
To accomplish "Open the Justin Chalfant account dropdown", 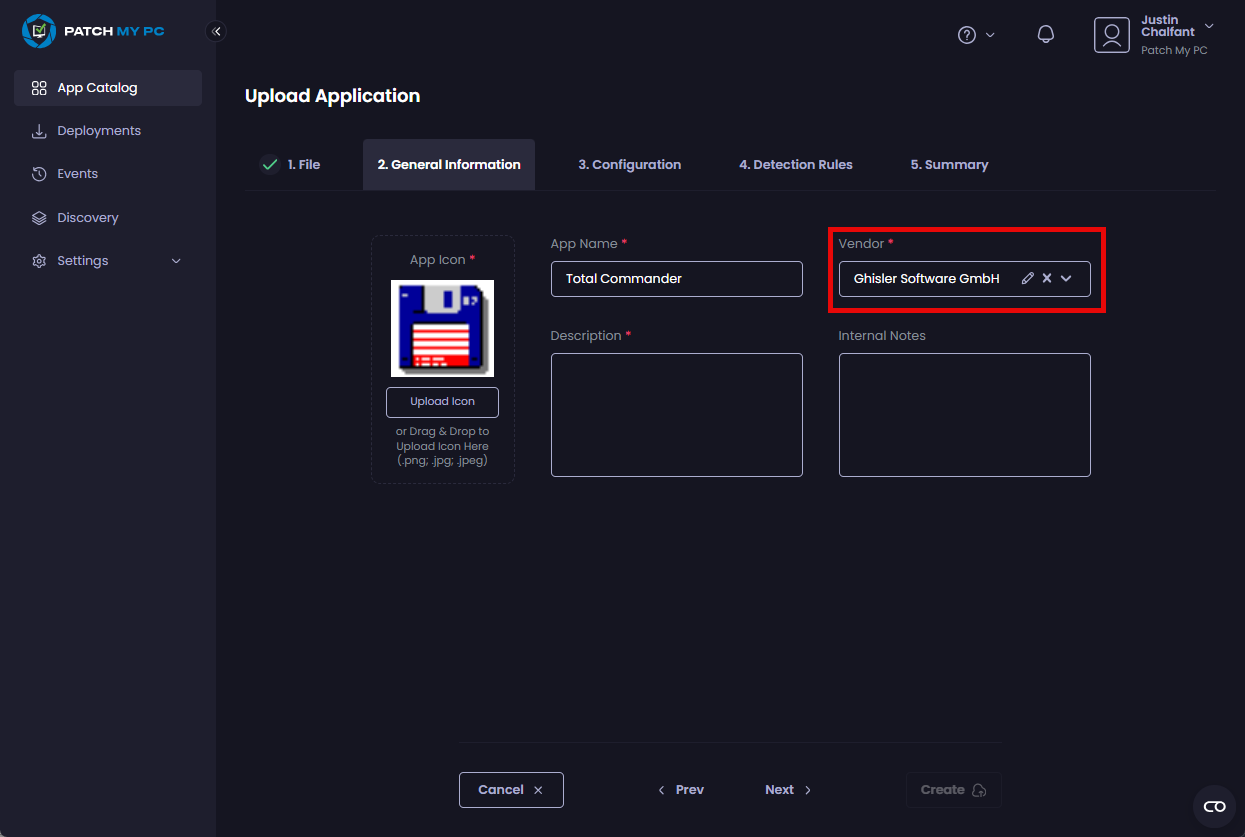I will click(1209, 26).
